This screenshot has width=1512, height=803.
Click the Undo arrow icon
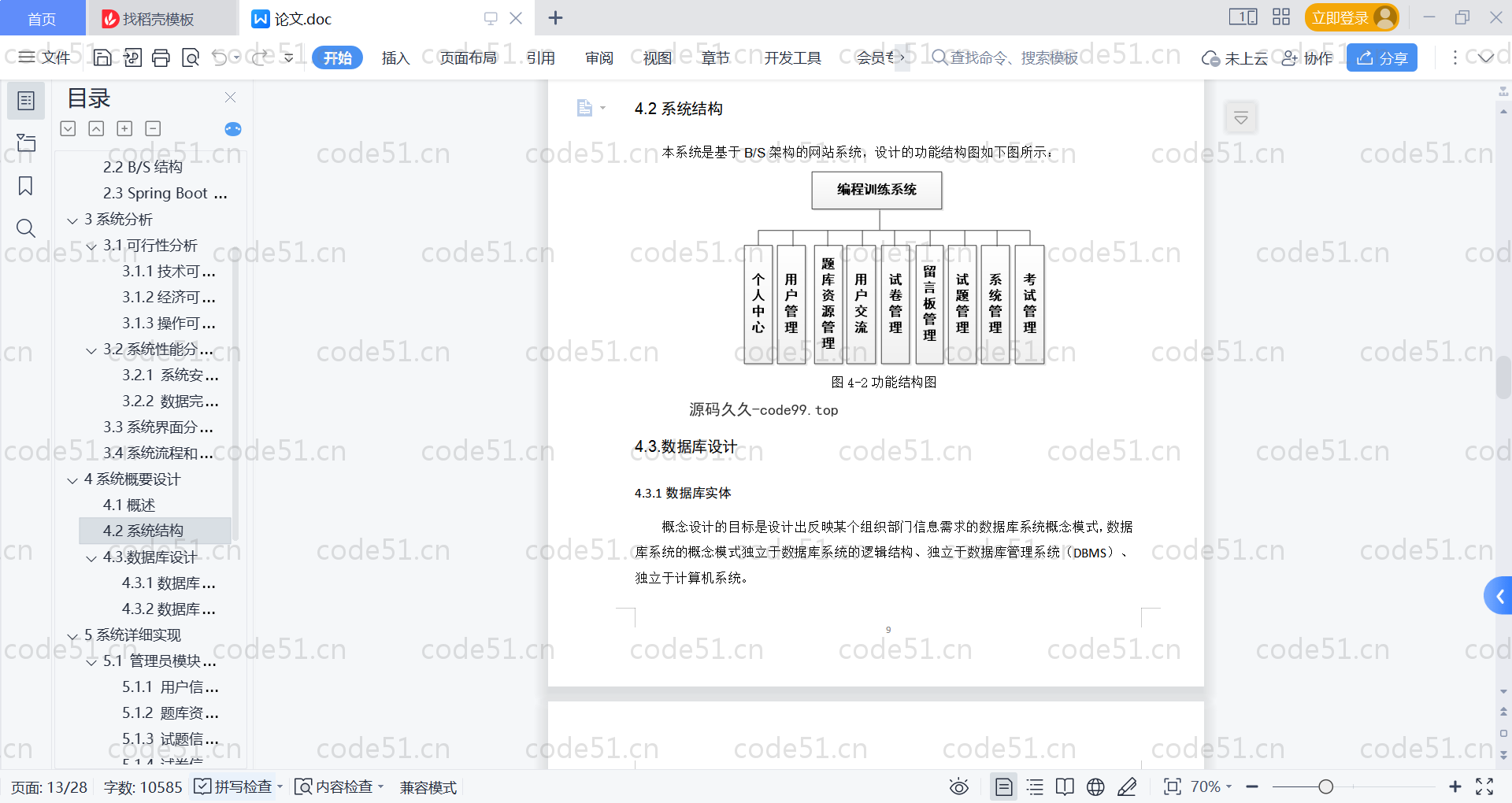220,57
